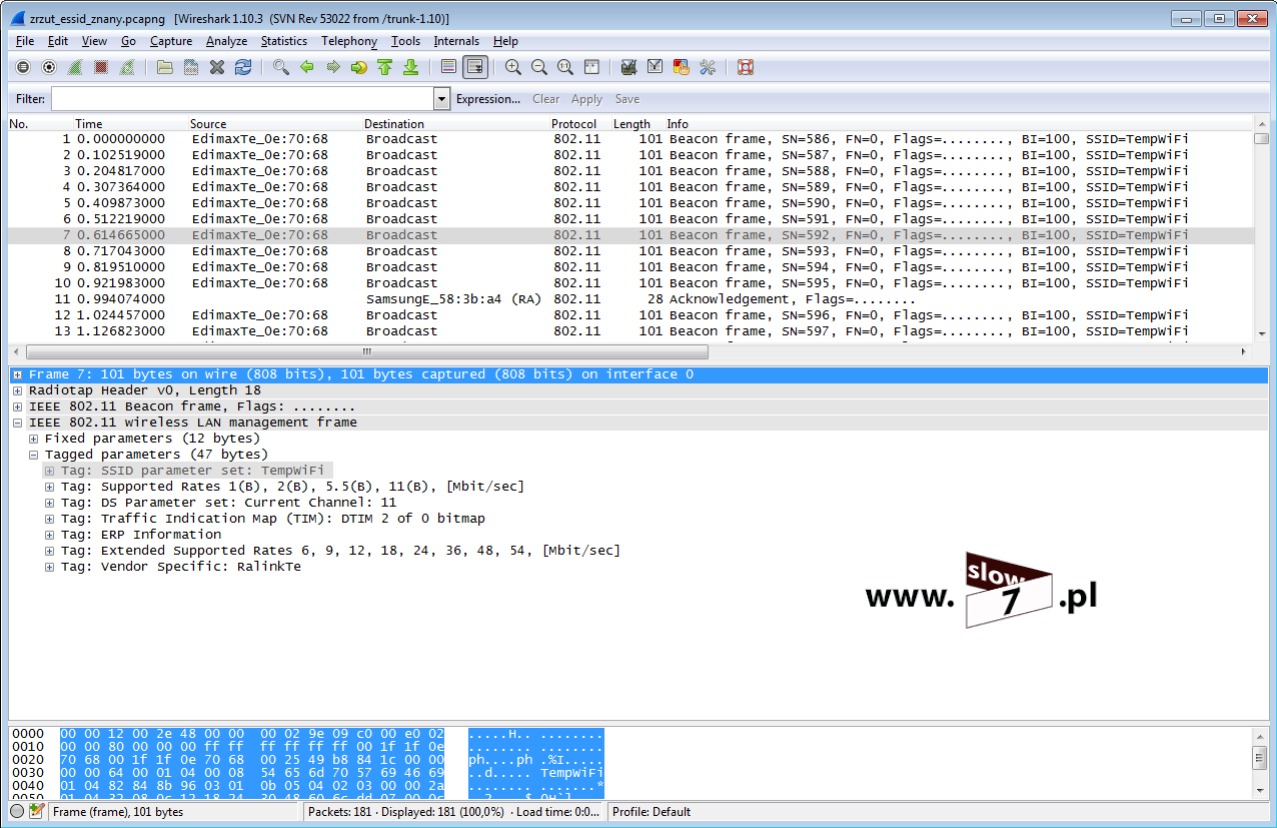1277x828 pixels.
Task: Expand Tag: Vendor Specific RalinkTe
Action: pos(50,567)
